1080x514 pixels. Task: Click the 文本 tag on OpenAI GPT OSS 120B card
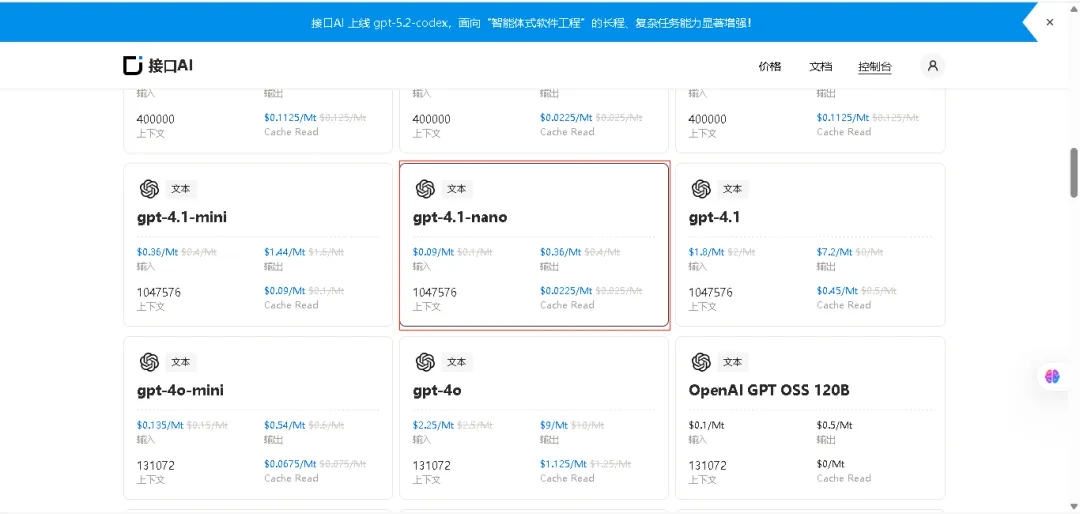pos(733,362)
